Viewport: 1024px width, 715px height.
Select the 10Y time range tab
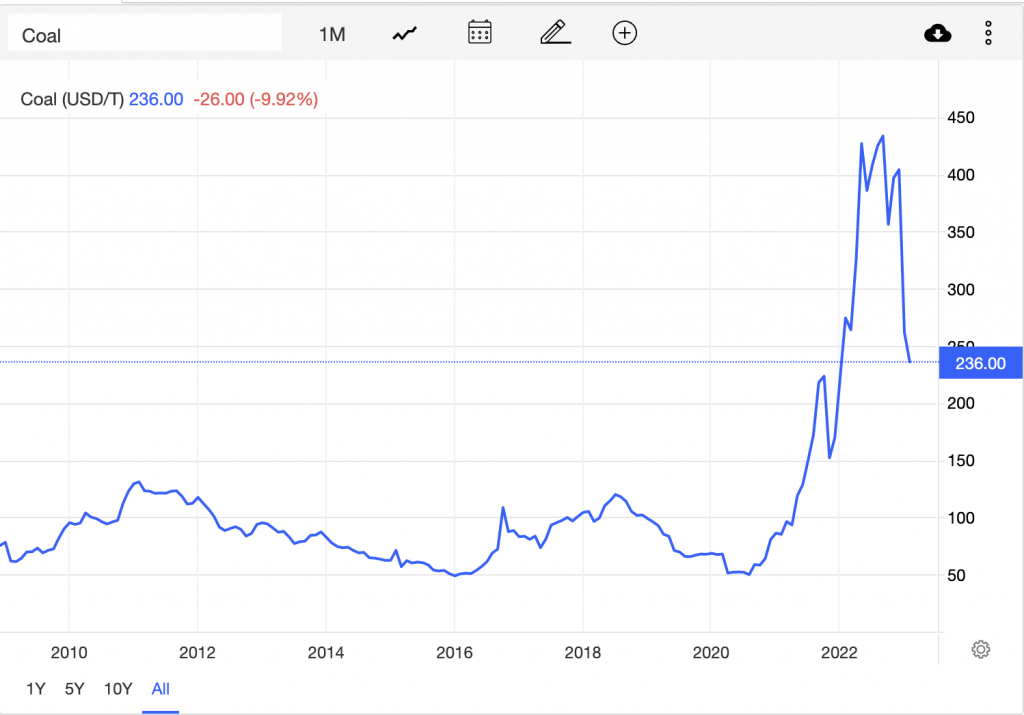pos(118,689)
